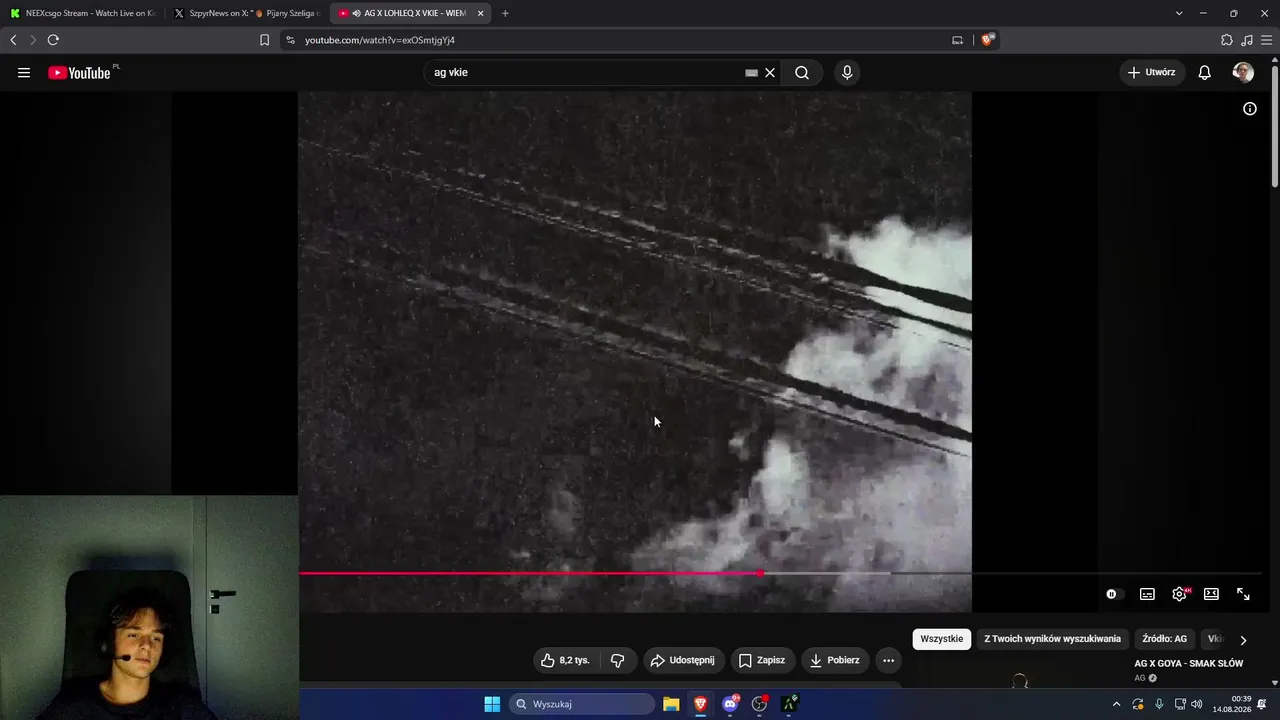The image size is (1280, 720).
Task: Dislike the video
Action: click(x=617, y=660)
